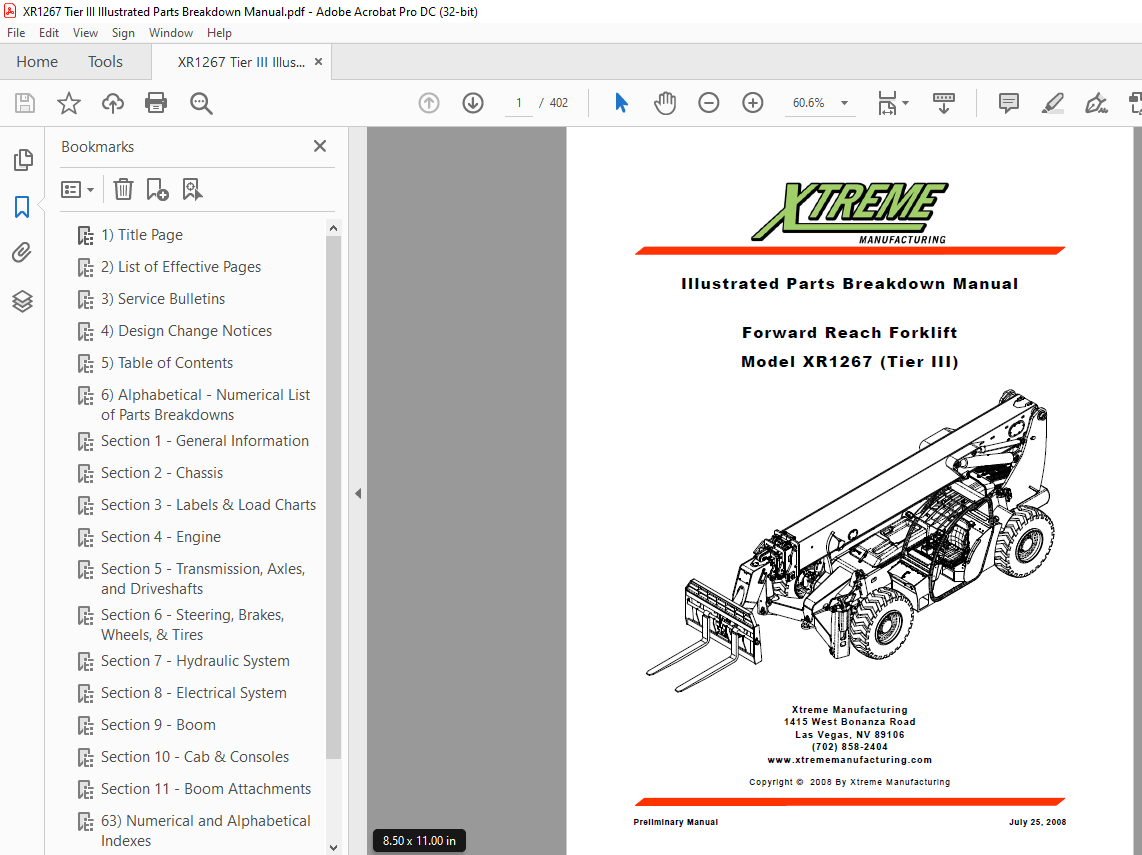1142x855 pixels.
Task: Upload file to cloud icon
Action: point(112,103)
